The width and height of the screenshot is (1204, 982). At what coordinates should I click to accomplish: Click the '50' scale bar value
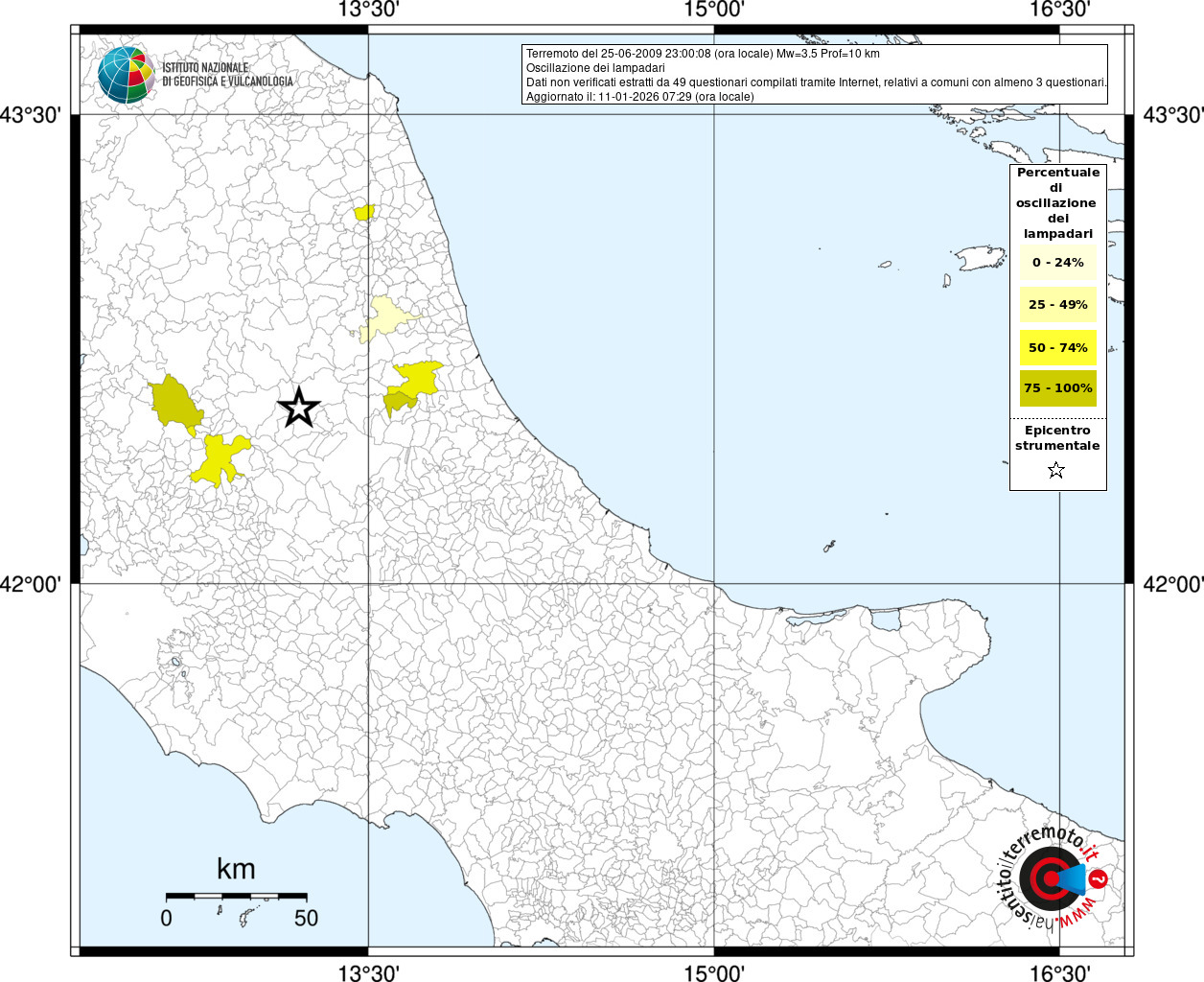[x=306, y=918]
